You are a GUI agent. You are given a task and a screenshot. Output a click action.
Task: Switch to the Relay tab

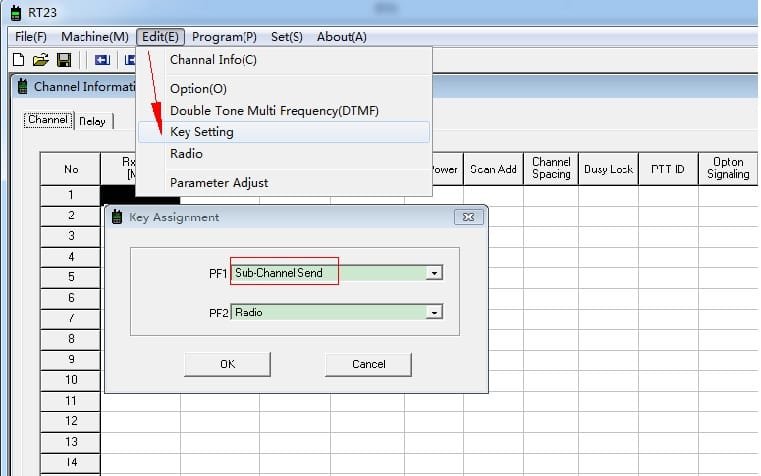pyautogui.click(x=93, y=121)
